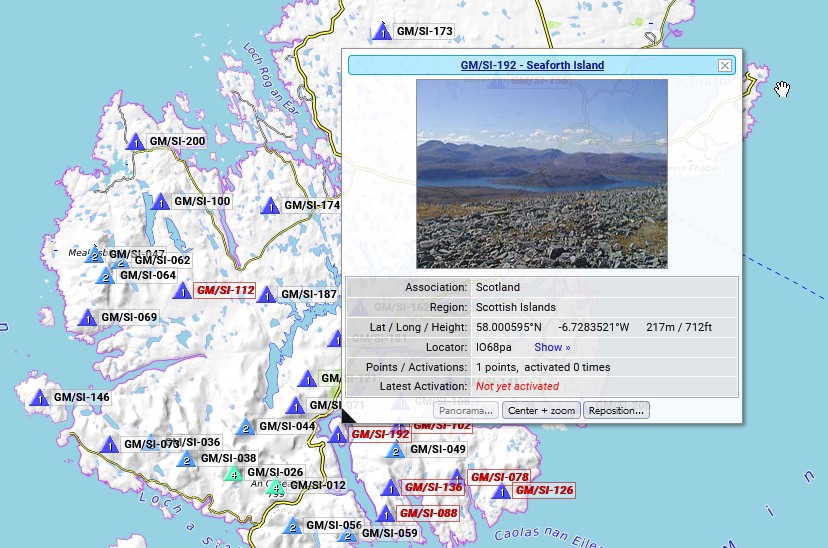This screenshot has width=828, height=548.
Task: Open the GM/SI-112 summit marker
Action: pos(183,291)
